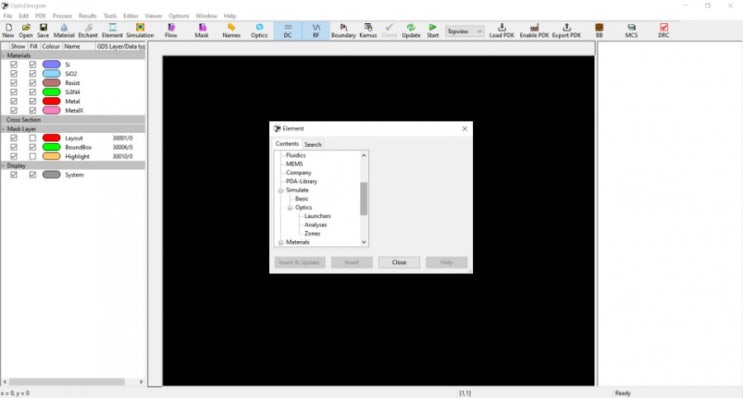Toggle Fill checkbox for Si3N4
The width and height of the screenshot is (743, 398).
(x=32, y=92)
